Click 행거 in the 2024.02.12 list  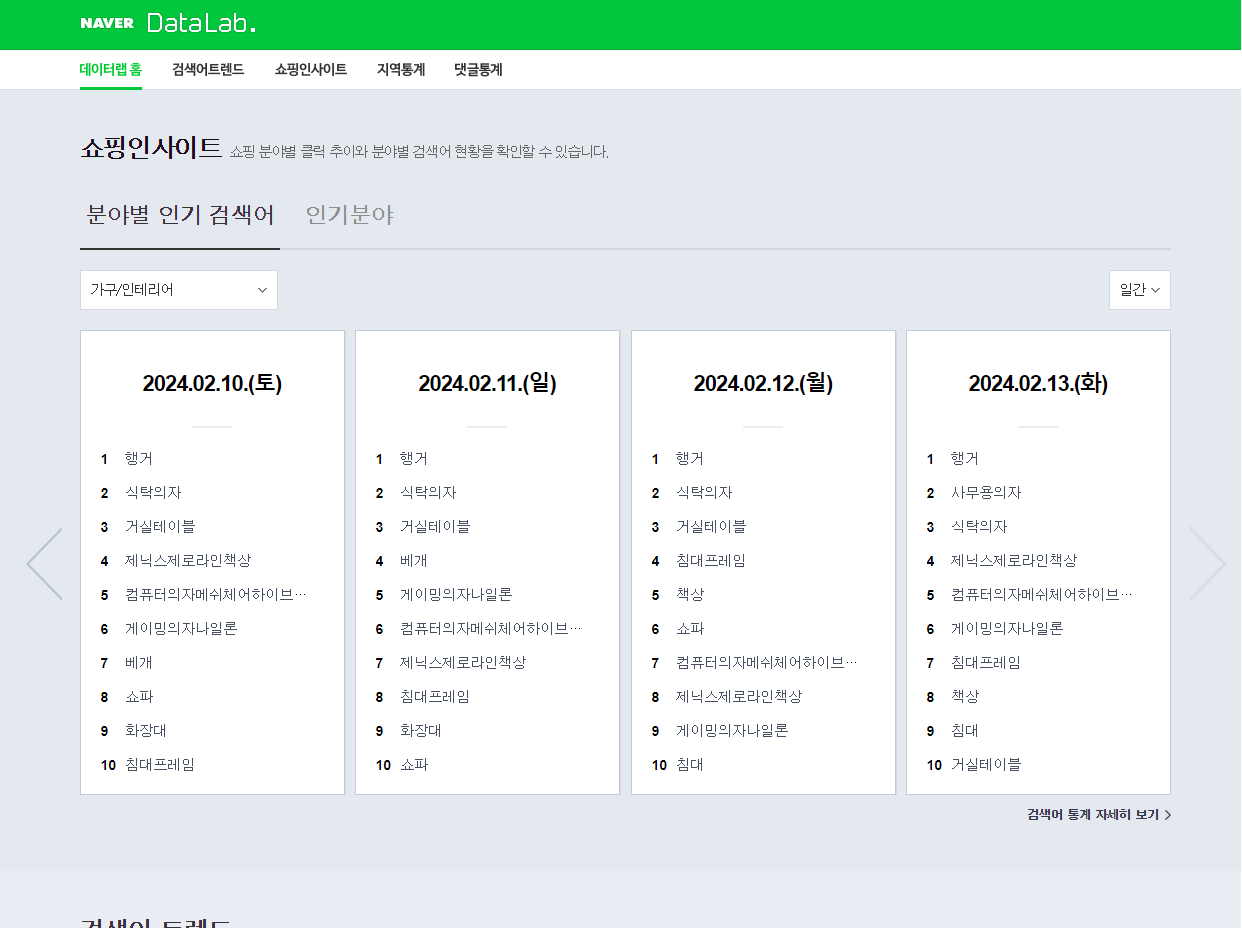[x=690, y=459]
